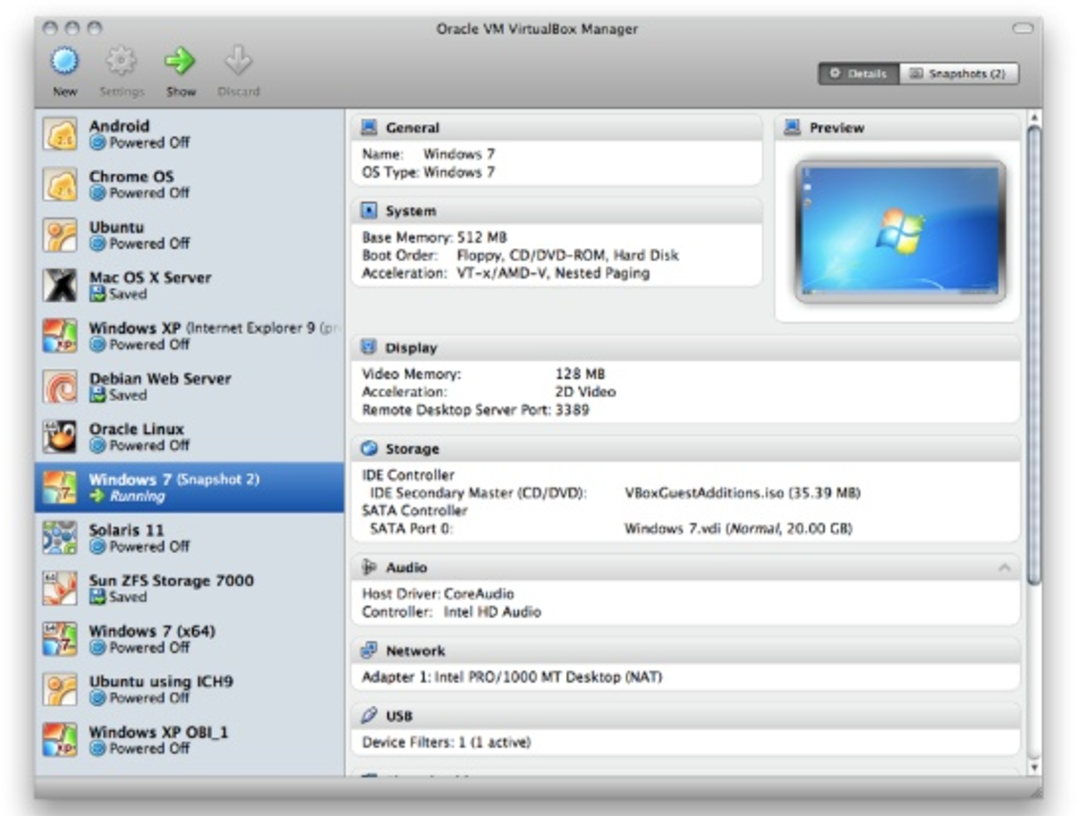Click the Windows 7 preview thumbnail
This screenshot has width=1086, height=816.
[x=900, y=231]
